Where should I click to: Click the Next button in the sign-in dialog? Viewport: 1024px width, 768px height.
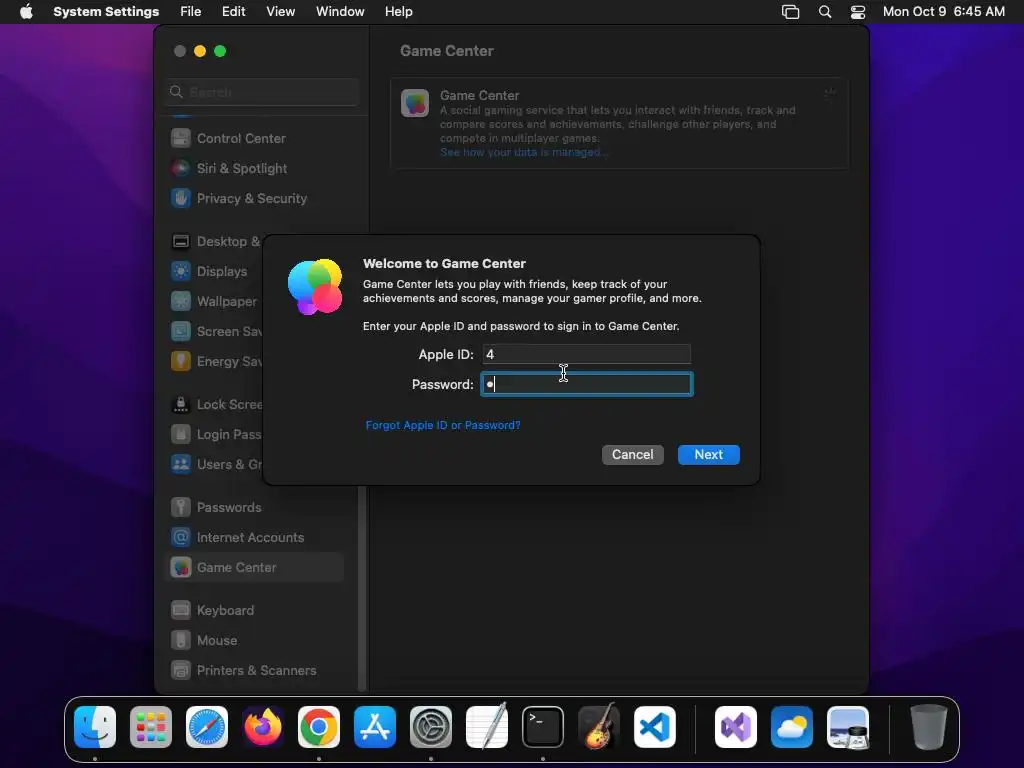point(709,455)
